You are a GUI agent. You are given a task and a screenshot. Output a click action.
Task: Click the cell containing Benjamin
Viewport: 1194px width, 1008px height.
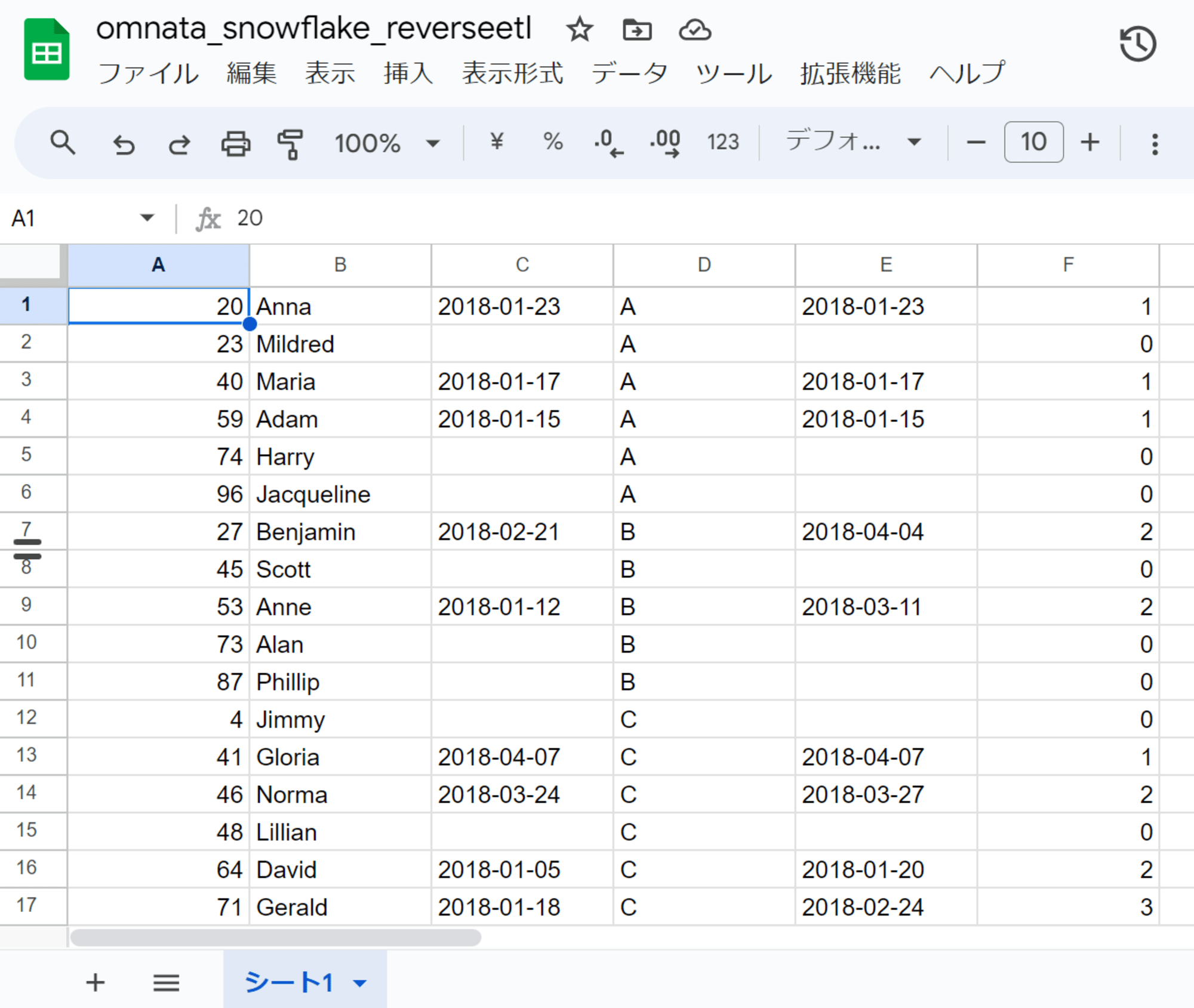coord(340,532)
